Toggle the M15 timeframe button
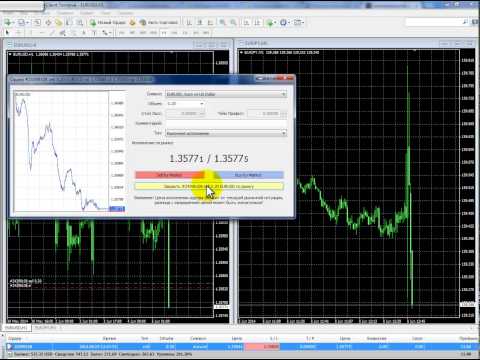Viewport: 480px width, 360px height. 143,33
